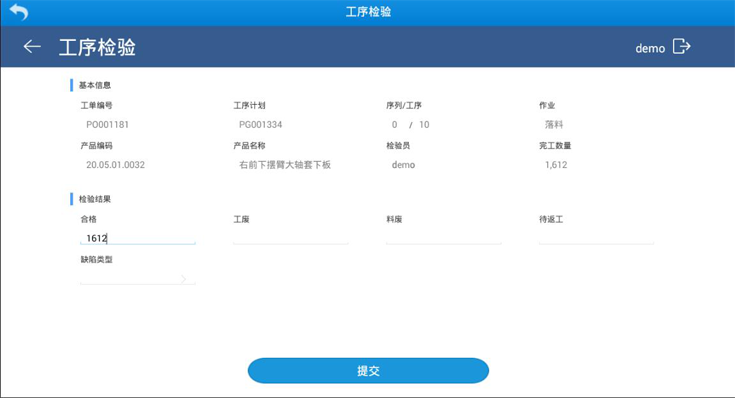735x398 pixels.
Task: Click the 合格 input field with 1612
Action: [138, 238]
